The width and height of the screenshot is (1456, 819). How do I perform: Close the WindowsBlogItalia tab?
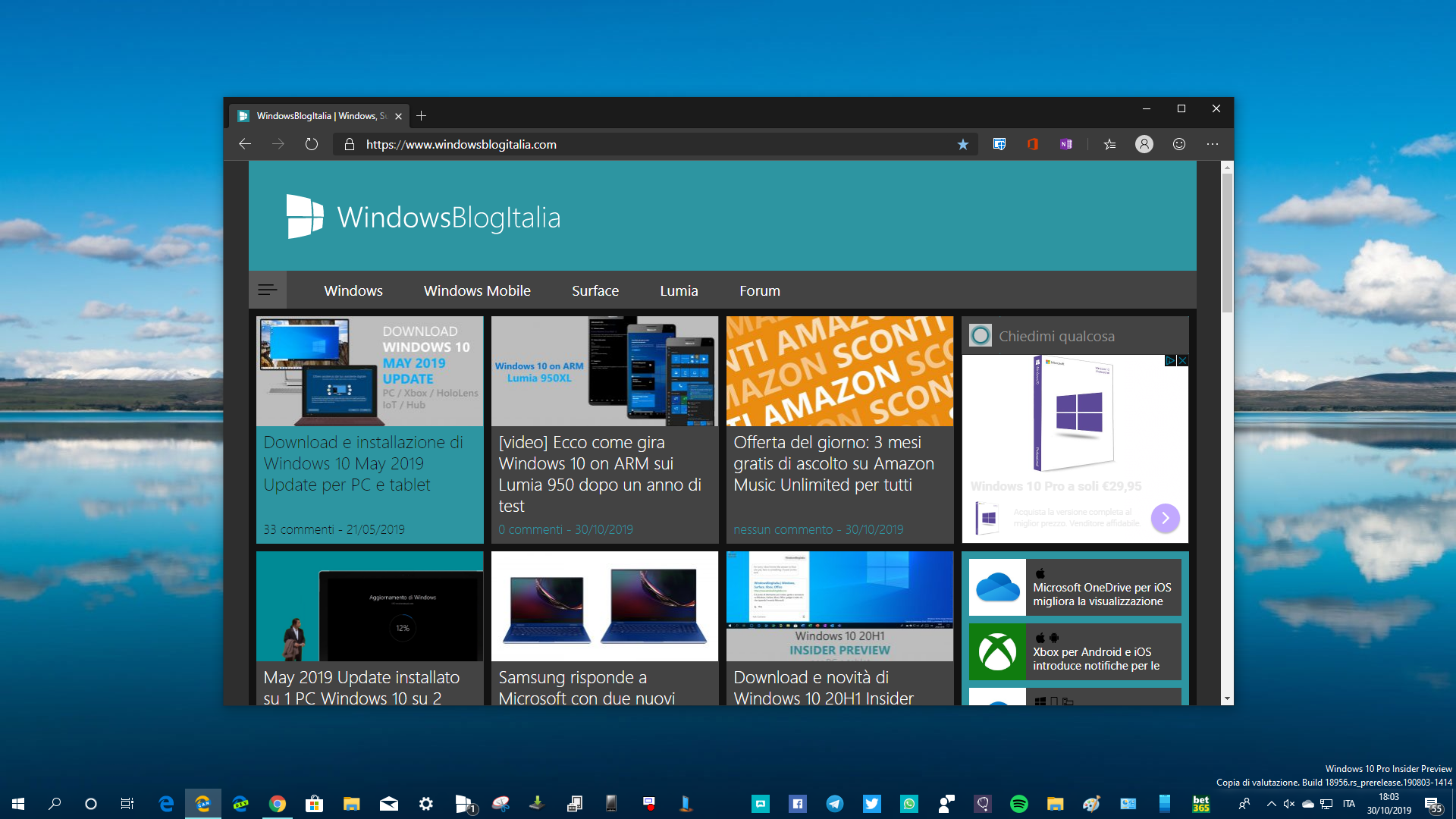point(398,116)
